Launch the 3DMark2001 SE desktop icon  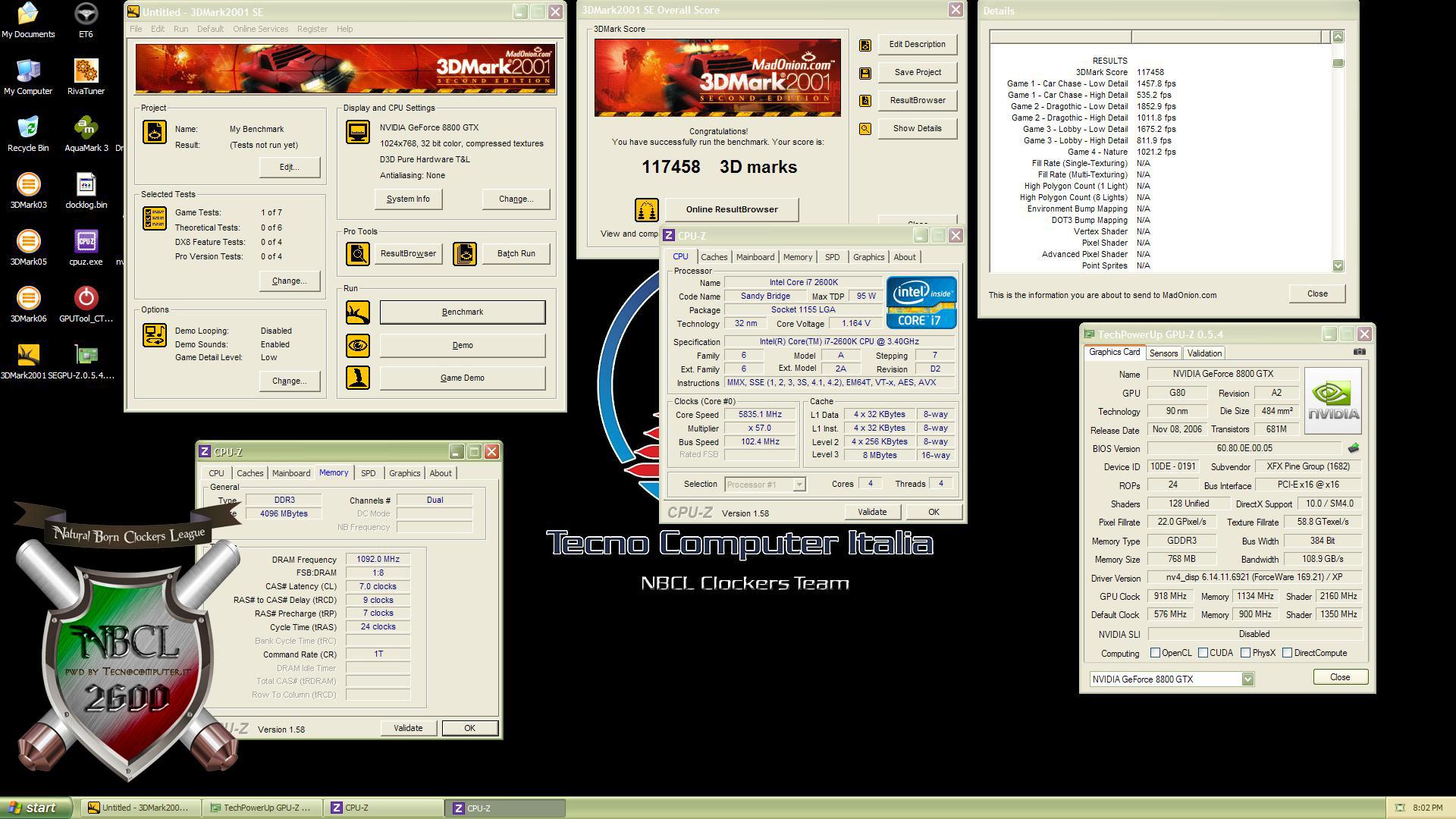(x=28, y=362)
